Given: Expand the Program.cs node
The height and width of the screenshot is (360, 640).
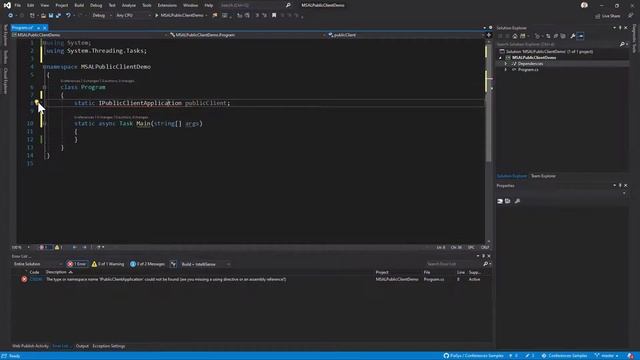Looking at the screenshot, I should pos(506,70).
